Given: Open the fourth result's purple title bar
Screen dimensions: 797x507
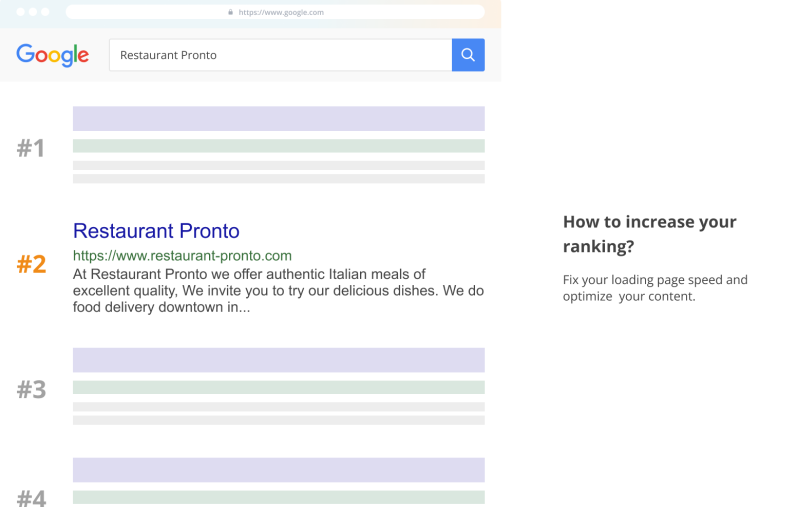Looking at the screenshot, I should tap(278, 470).
